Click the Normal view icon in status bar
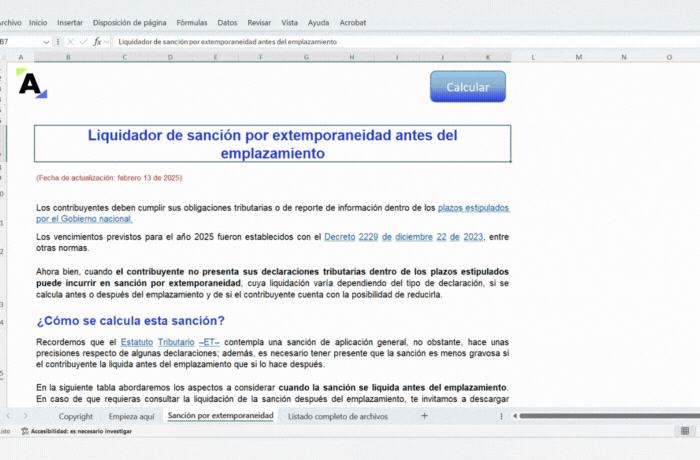This screenshot has width=700, height=460. pos(685,431)
